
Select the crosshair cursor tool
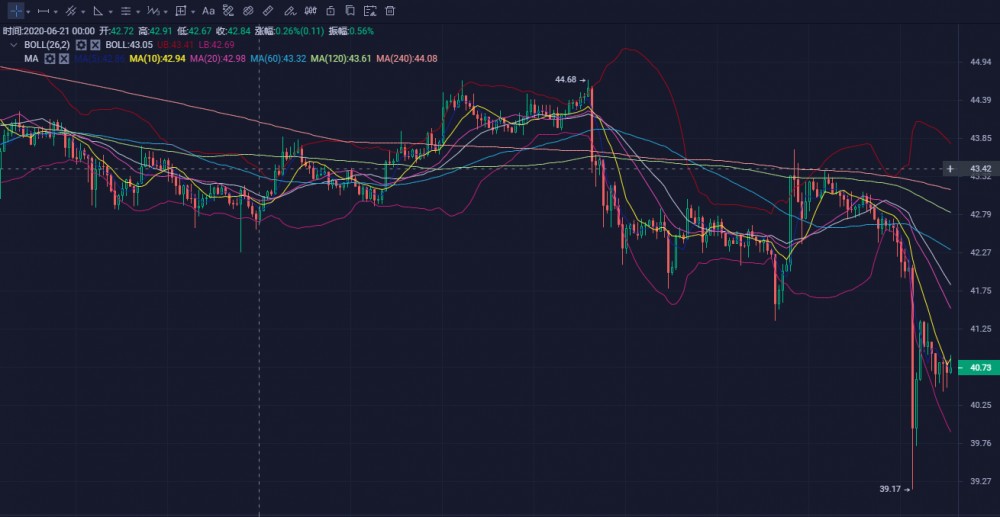coord(15,11)
